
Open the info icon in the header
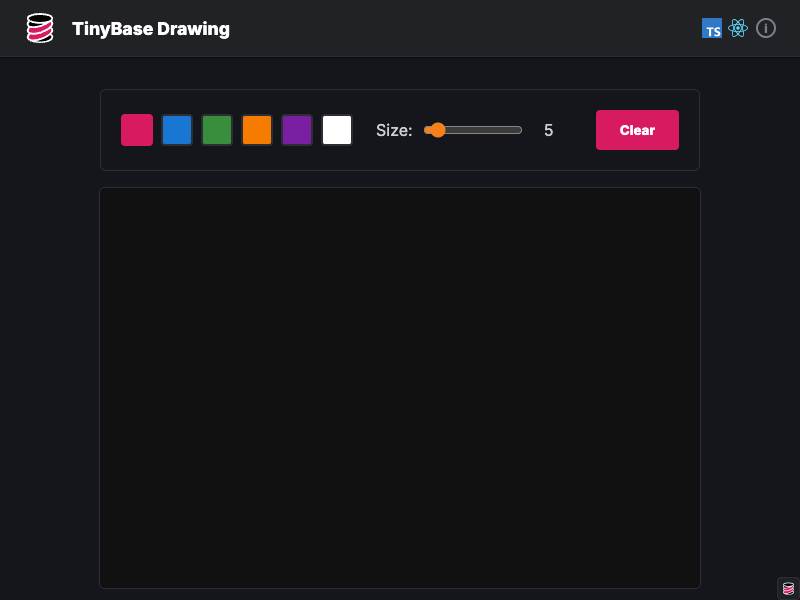[766, 28]
